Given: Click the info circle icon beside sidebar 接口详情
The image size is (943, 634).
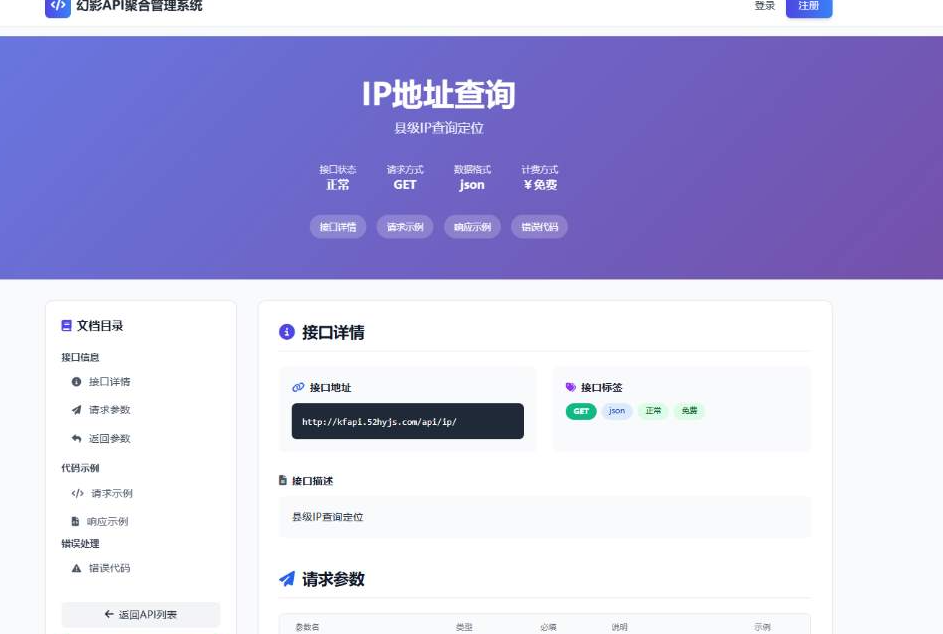Looking at the screenshot, I should [x=76, y=382].
